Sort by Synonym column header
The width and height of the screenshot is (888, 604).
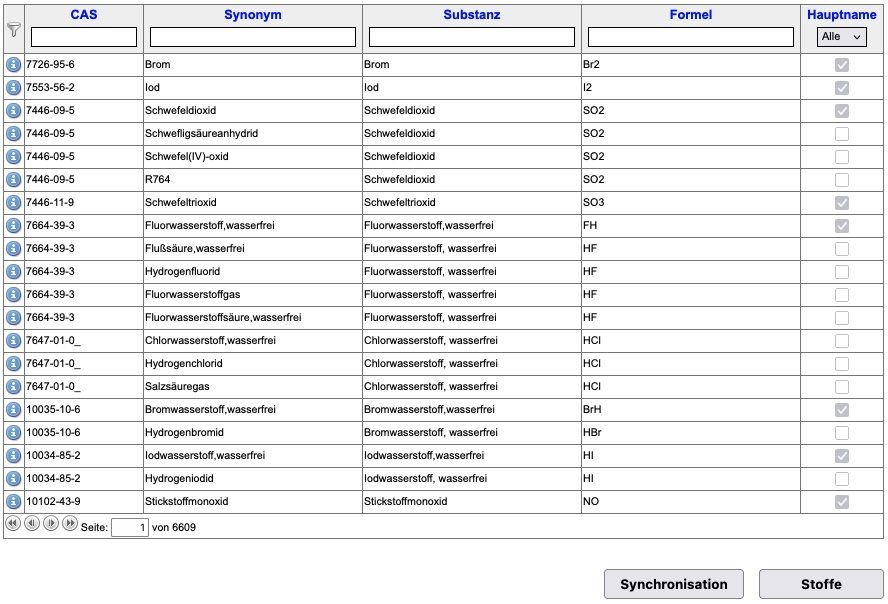pos(253,15)
